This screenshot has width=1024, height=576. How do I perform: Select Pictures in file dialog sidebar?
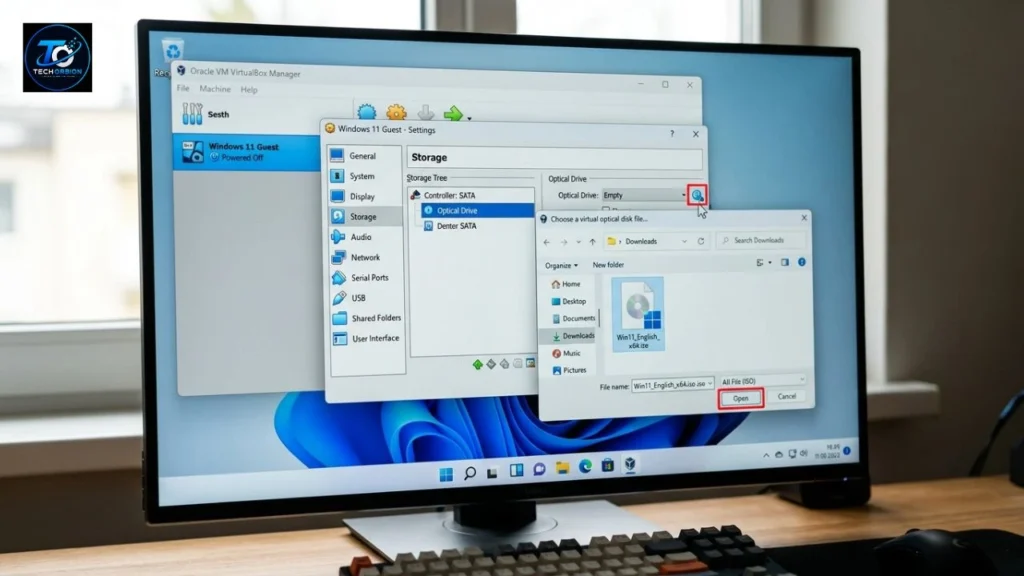(569, 370)
